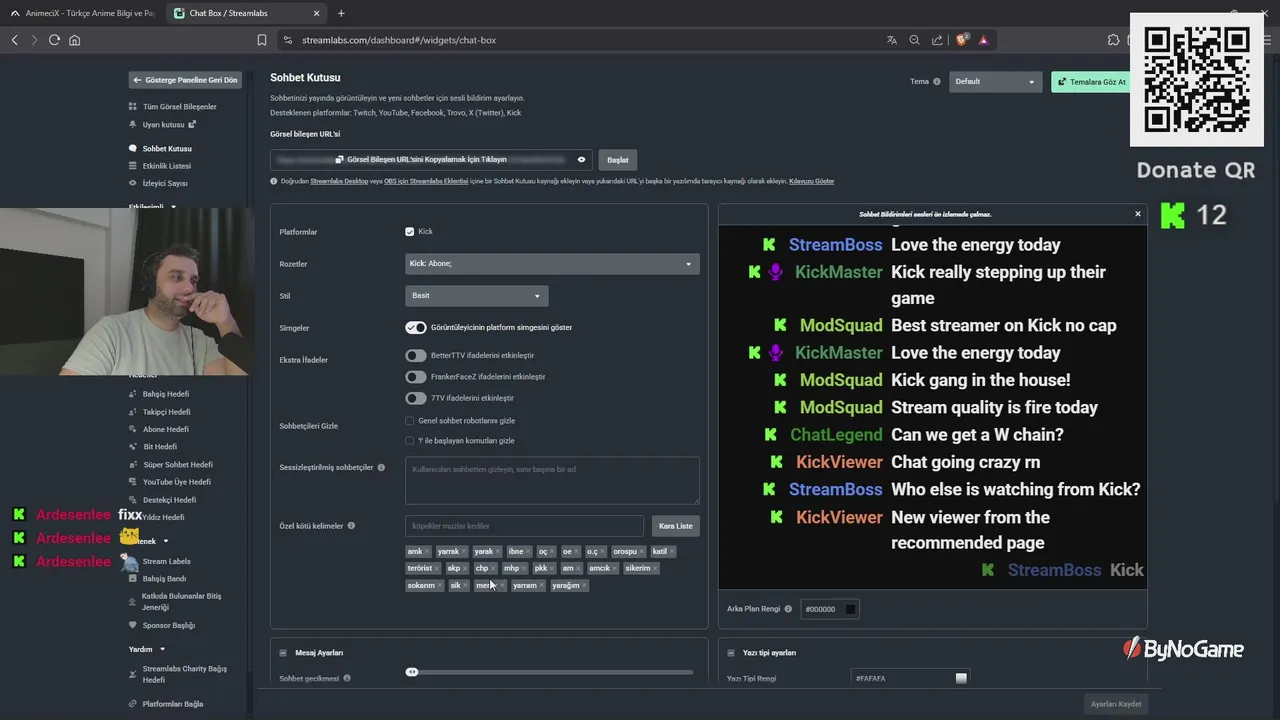Click info icon beside Arka Plan Rengi
The height and width of the screenshot is (720, 1280).
click(x=788, y=609)
